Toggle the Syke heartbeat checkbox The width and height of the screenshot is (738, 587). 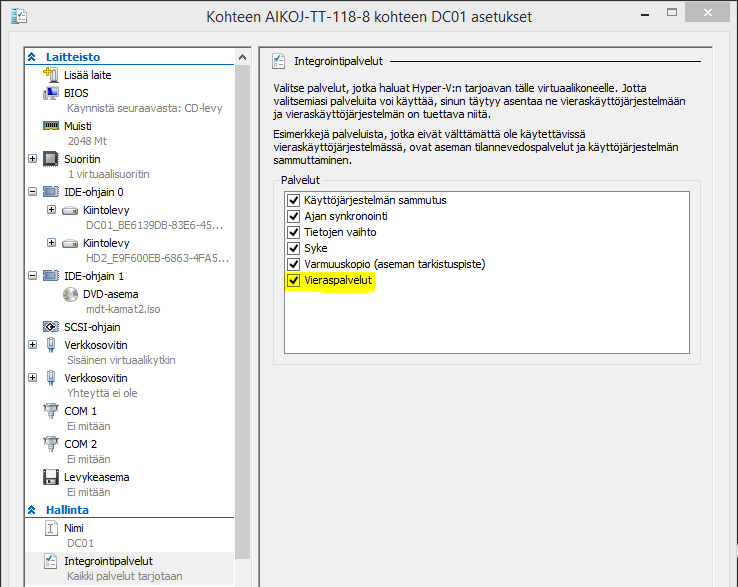pyautogui.click(x=294, y=248)
